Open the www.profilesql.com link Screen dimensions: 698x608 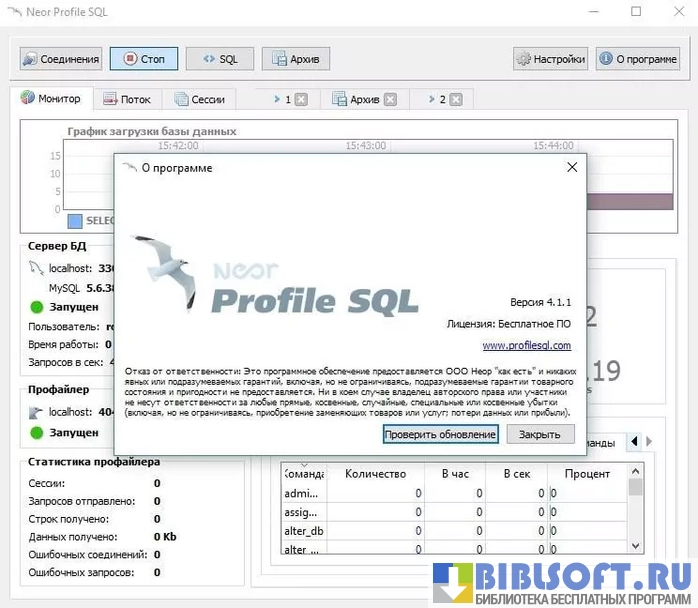(x=526, y=346)
